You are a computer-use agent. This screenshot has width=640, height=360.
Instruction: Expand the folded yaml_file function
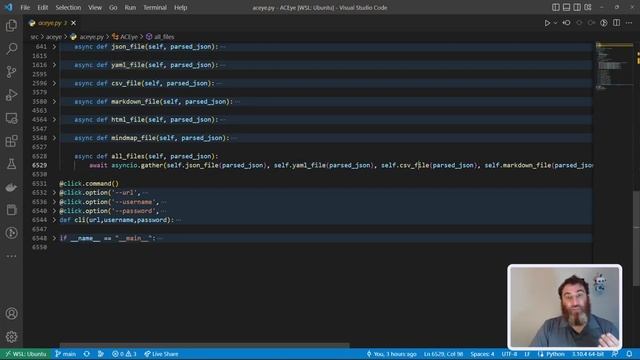[54, 65]
